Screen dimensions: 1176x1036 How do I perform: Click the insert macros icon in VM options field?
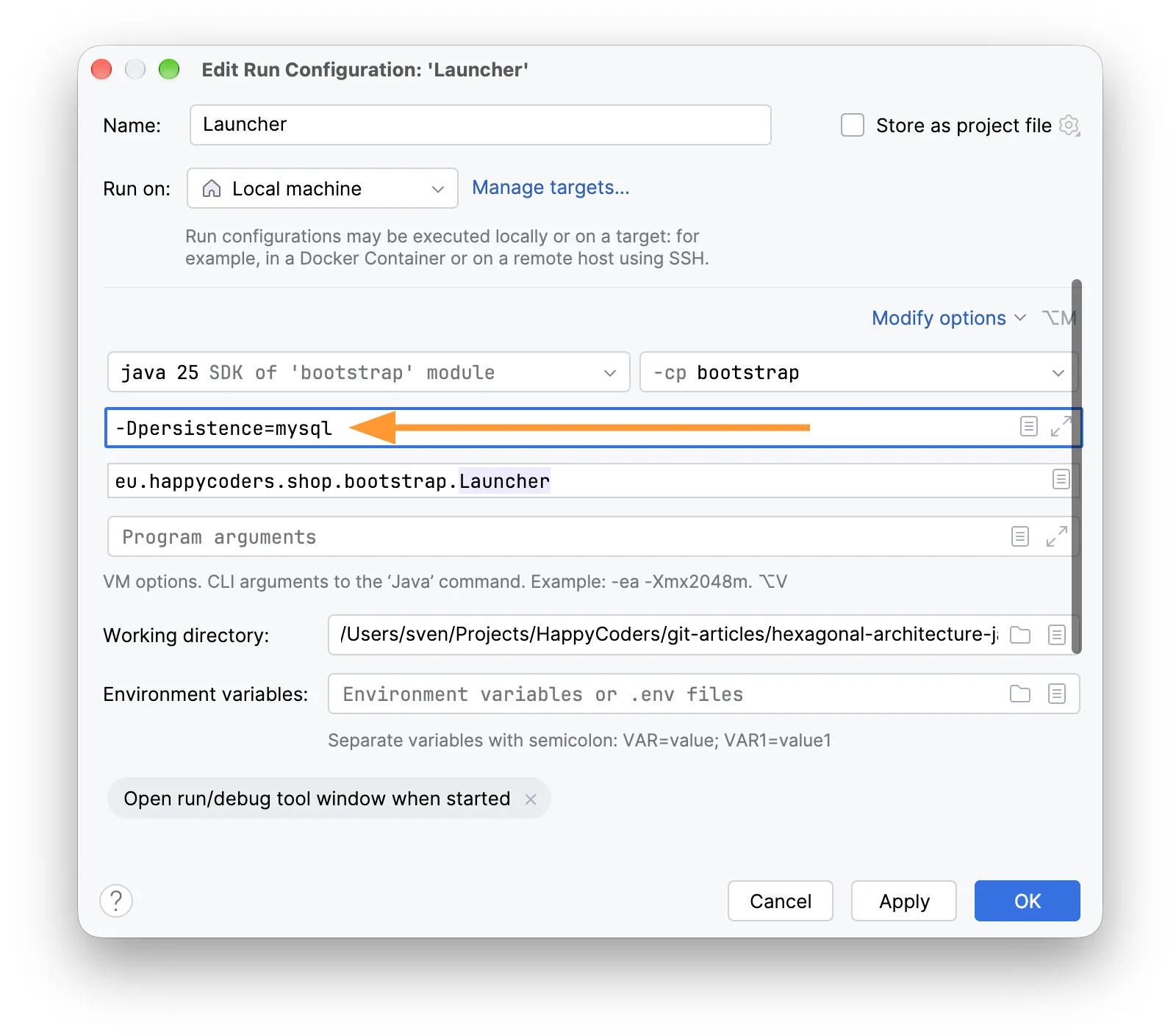point(1029,426)
